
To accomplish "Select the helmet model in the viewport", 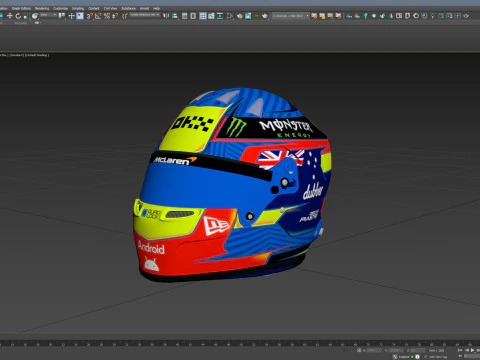I will (232, 185).
